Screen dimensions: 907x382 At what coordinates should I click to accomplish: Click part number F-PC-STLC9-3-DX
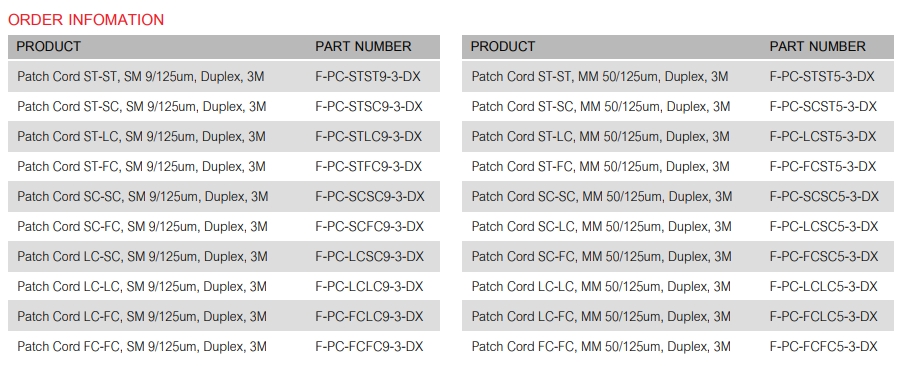tap(368, 137)
